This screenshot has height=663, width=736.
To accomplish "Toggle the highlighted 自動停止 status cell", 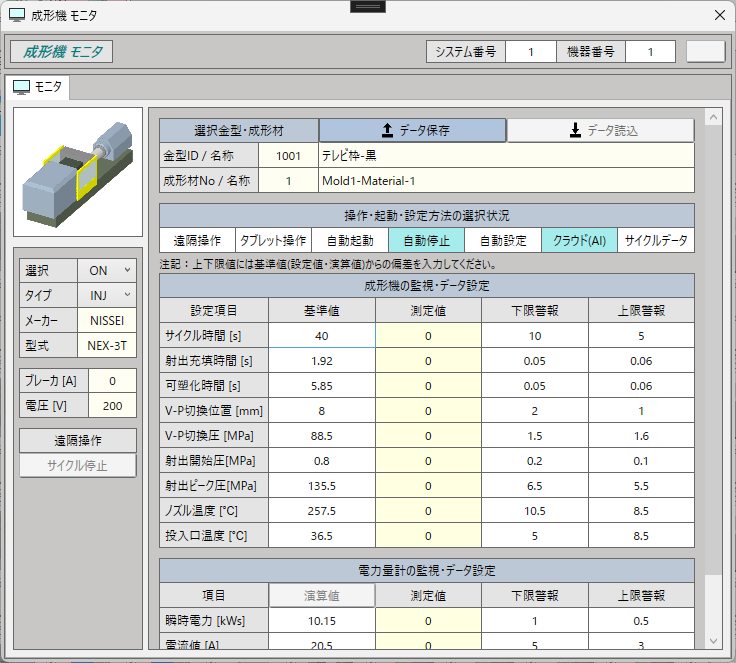I will 426,241.
